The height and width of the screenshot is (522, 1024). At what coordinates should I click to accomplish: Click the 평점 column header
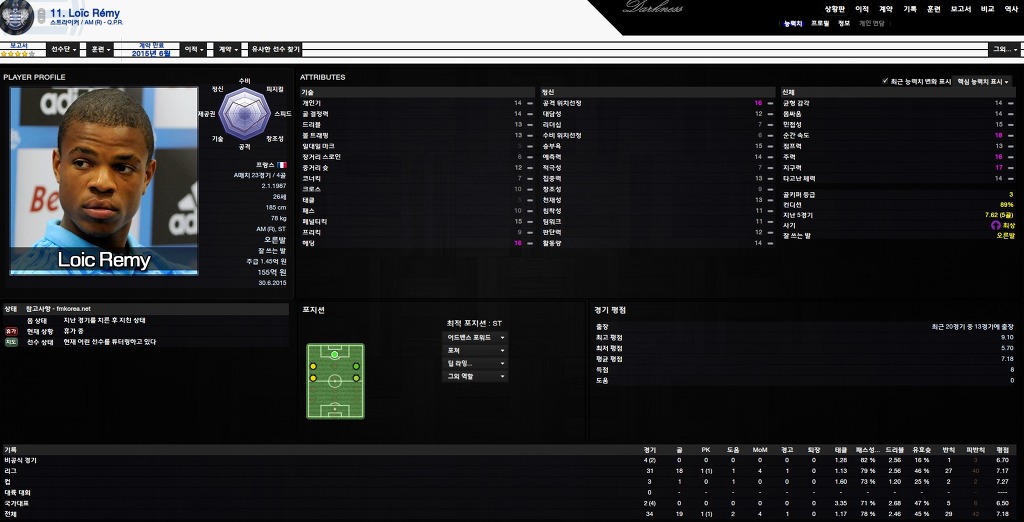tap(1002, 450)
